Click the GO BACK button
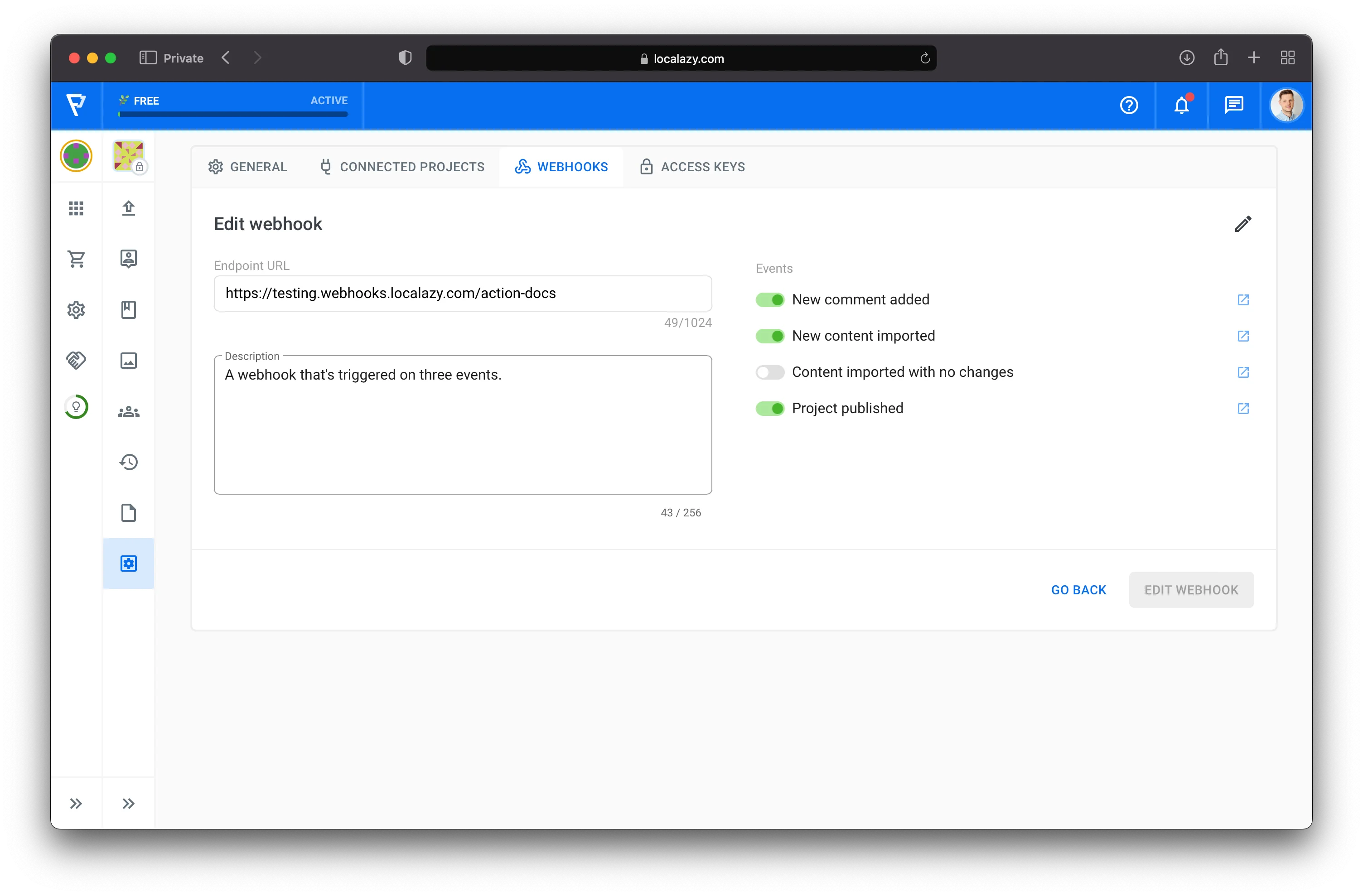 tap(1078, 589)
